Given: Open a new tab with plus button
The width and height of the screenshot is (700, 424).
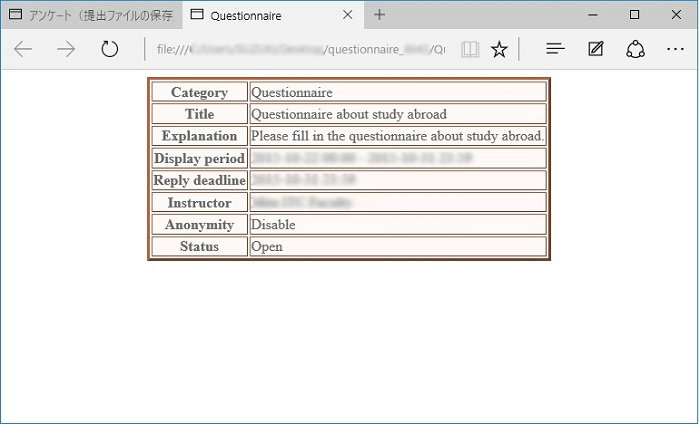Looking at the screenshot, I should click(x=379, y=16).
